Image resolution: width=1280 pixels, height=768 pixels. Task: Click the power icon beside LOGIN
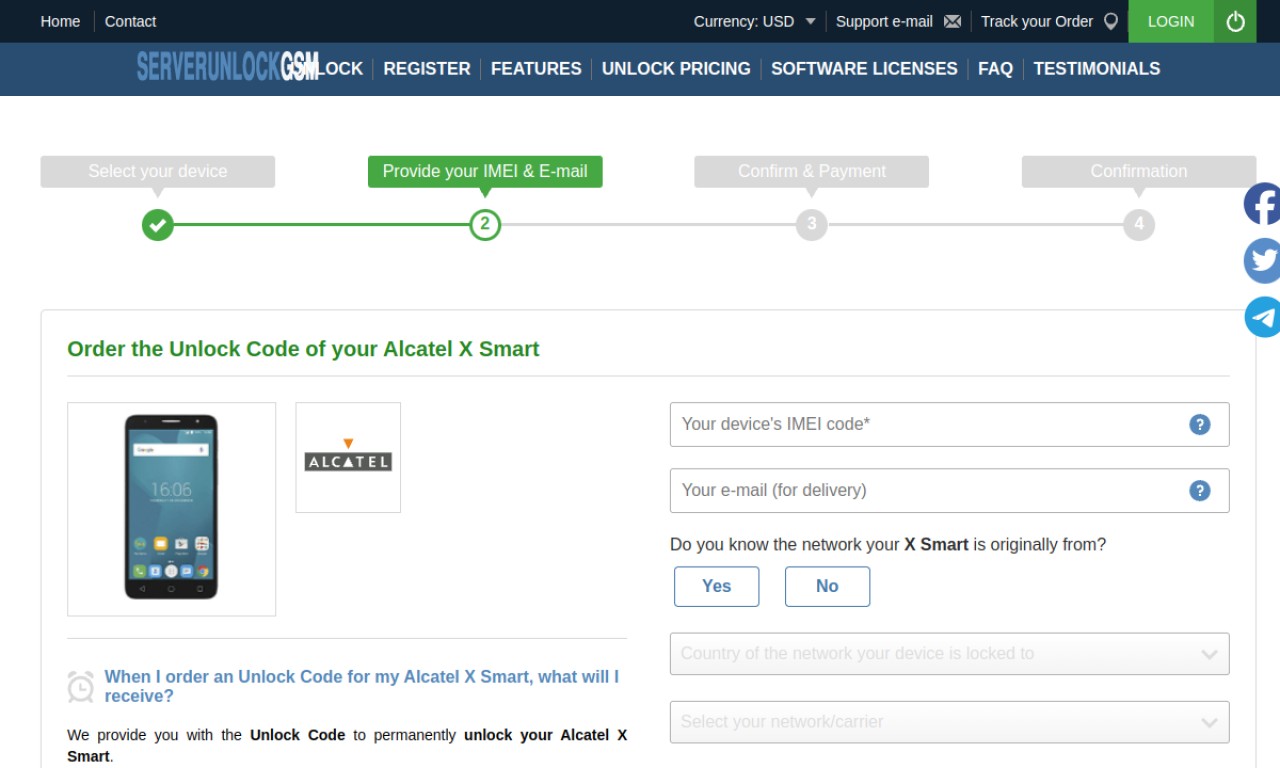tap(1235, 21)
